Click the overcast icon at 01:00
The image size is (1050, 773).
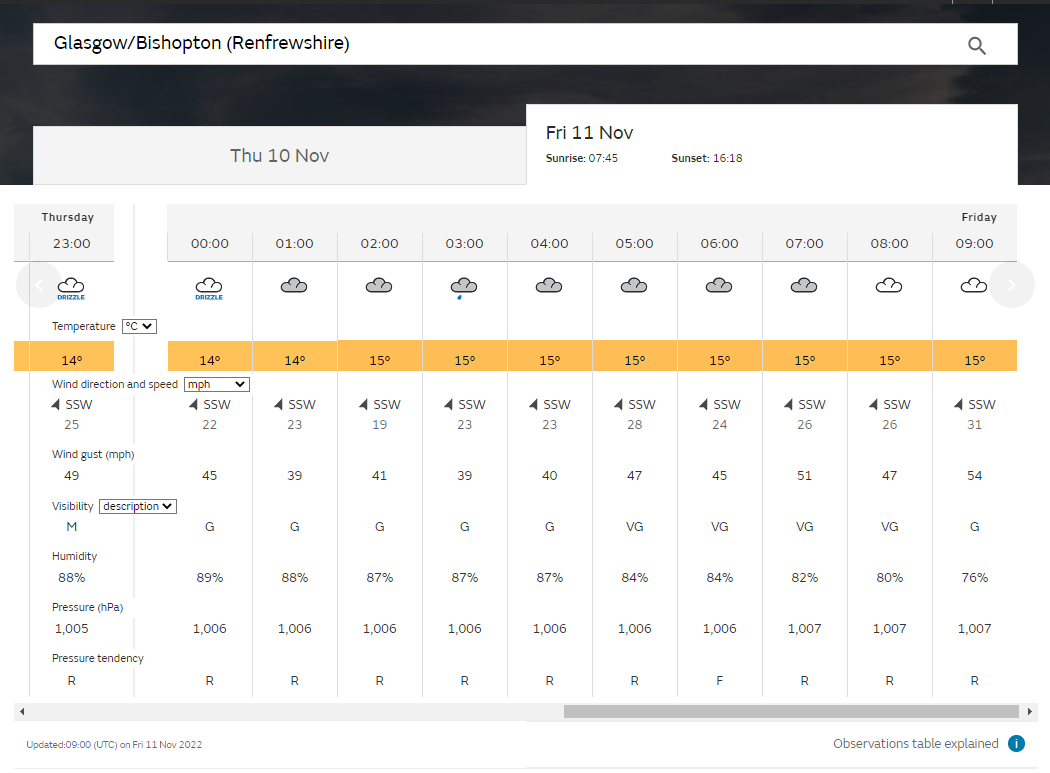click(x=294, y=286)
